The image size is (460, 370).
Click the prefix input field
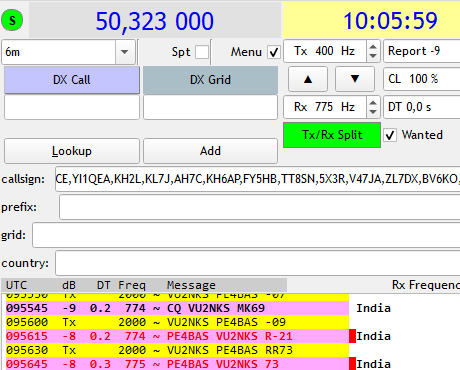260,207
